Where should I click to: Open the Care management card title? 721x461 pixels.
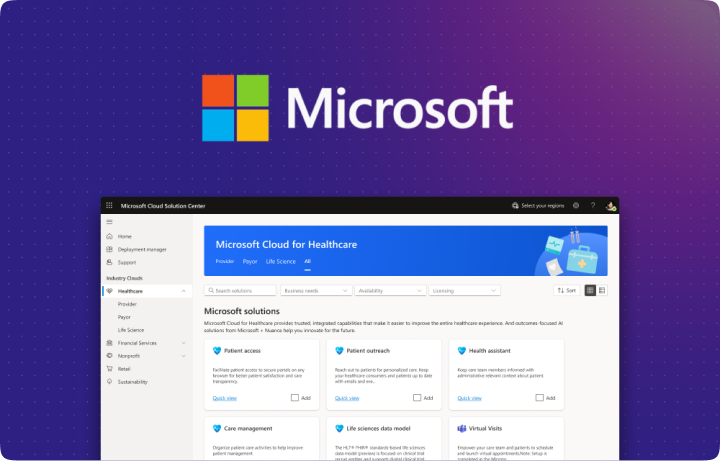248,428
